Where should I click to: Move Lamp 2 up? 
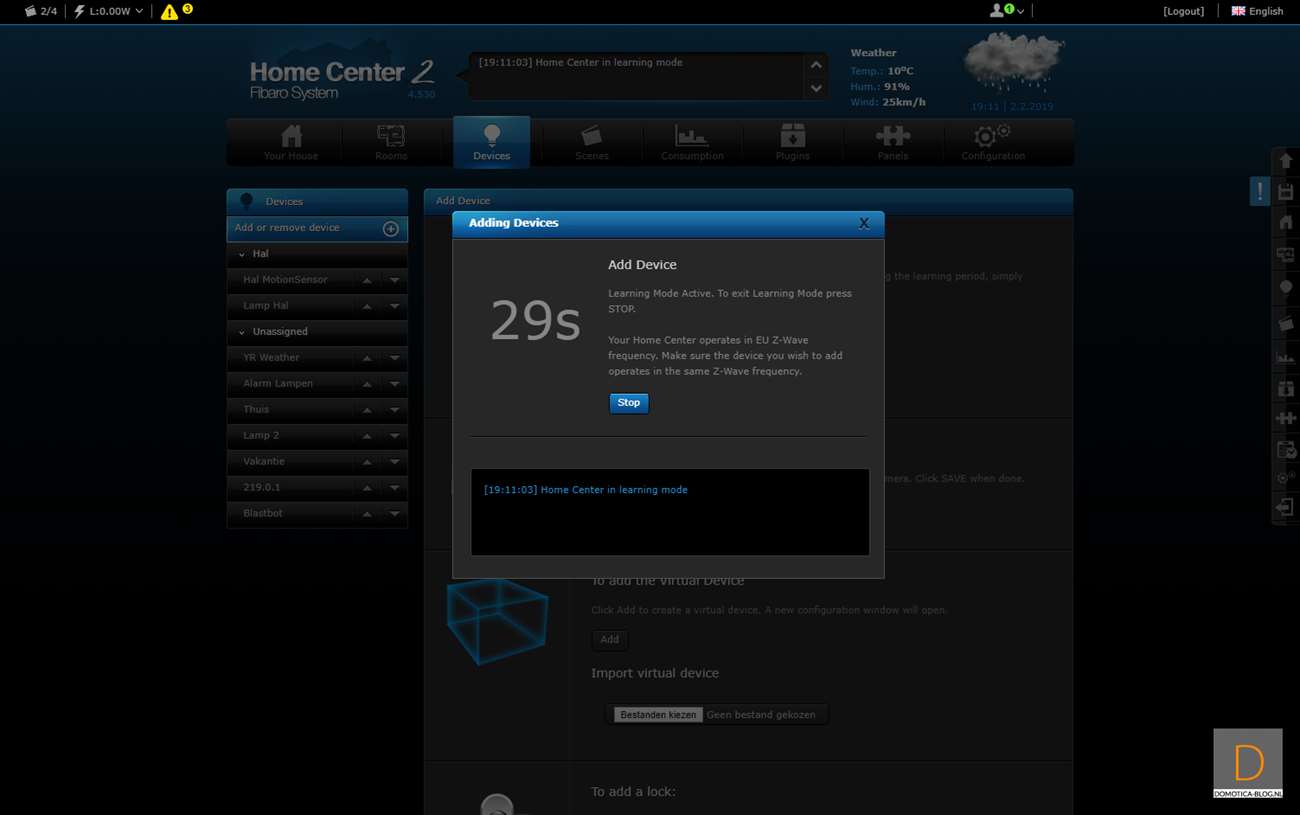coord(367,436)
